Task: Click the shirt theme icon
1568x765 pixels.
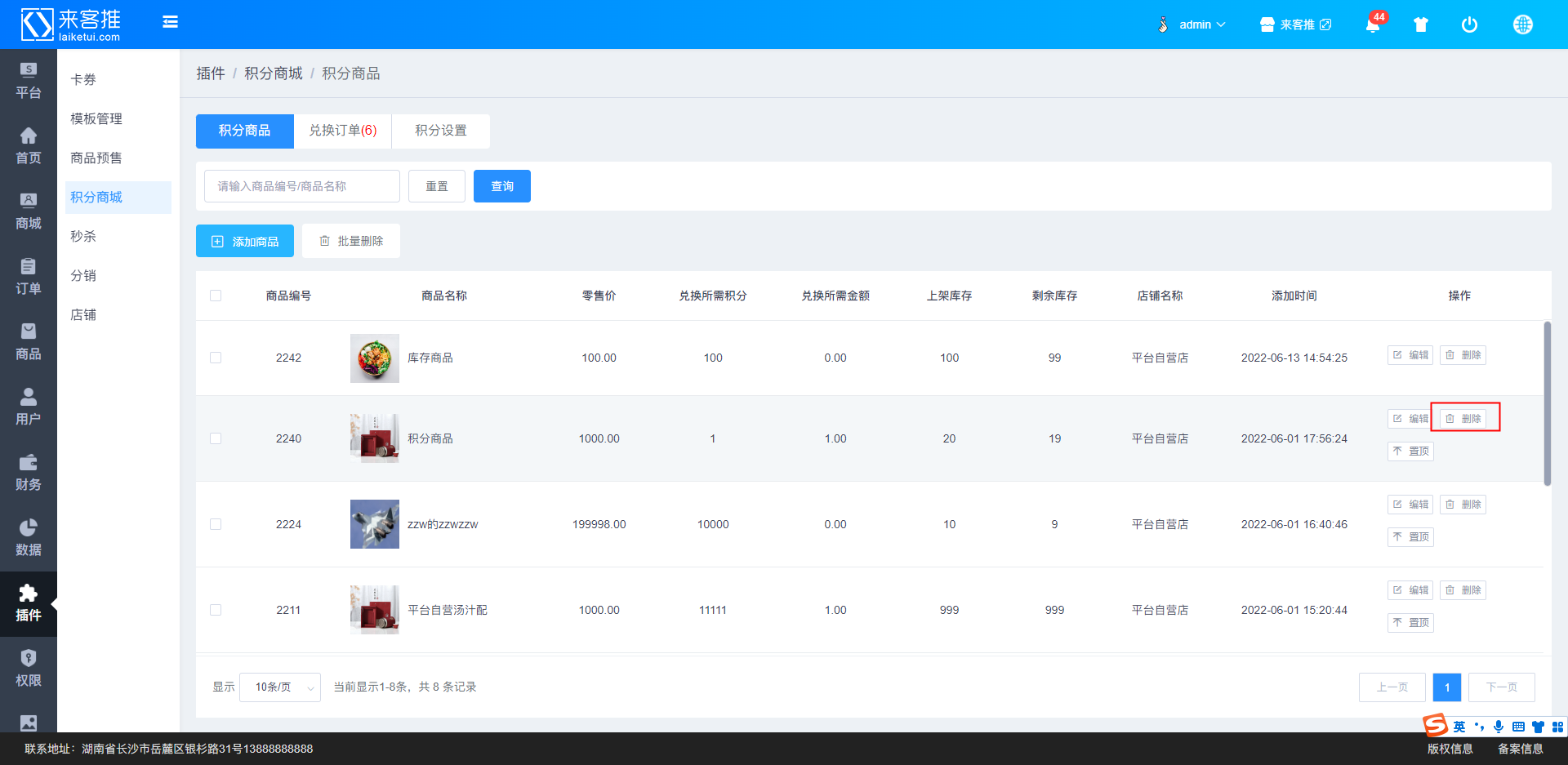Action: [x=1421, y=24]
